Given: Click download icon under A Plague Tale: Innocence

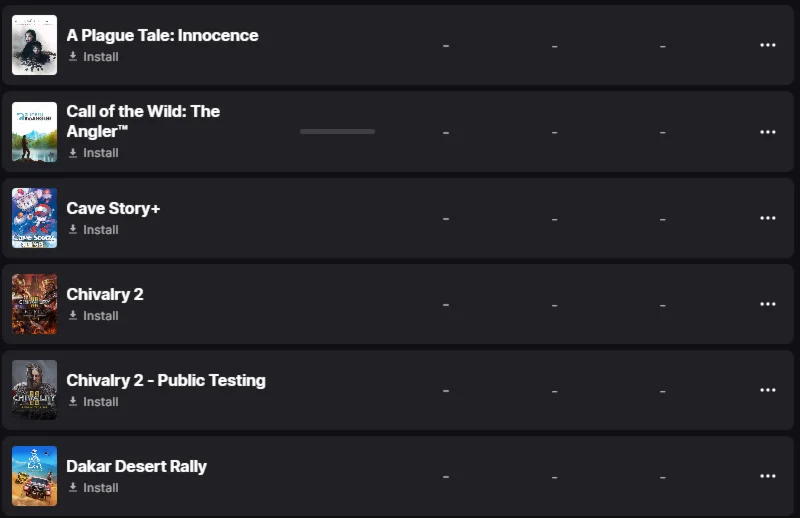Looking at the screenshot, I should pyautogui.click(x=73, y=57).
